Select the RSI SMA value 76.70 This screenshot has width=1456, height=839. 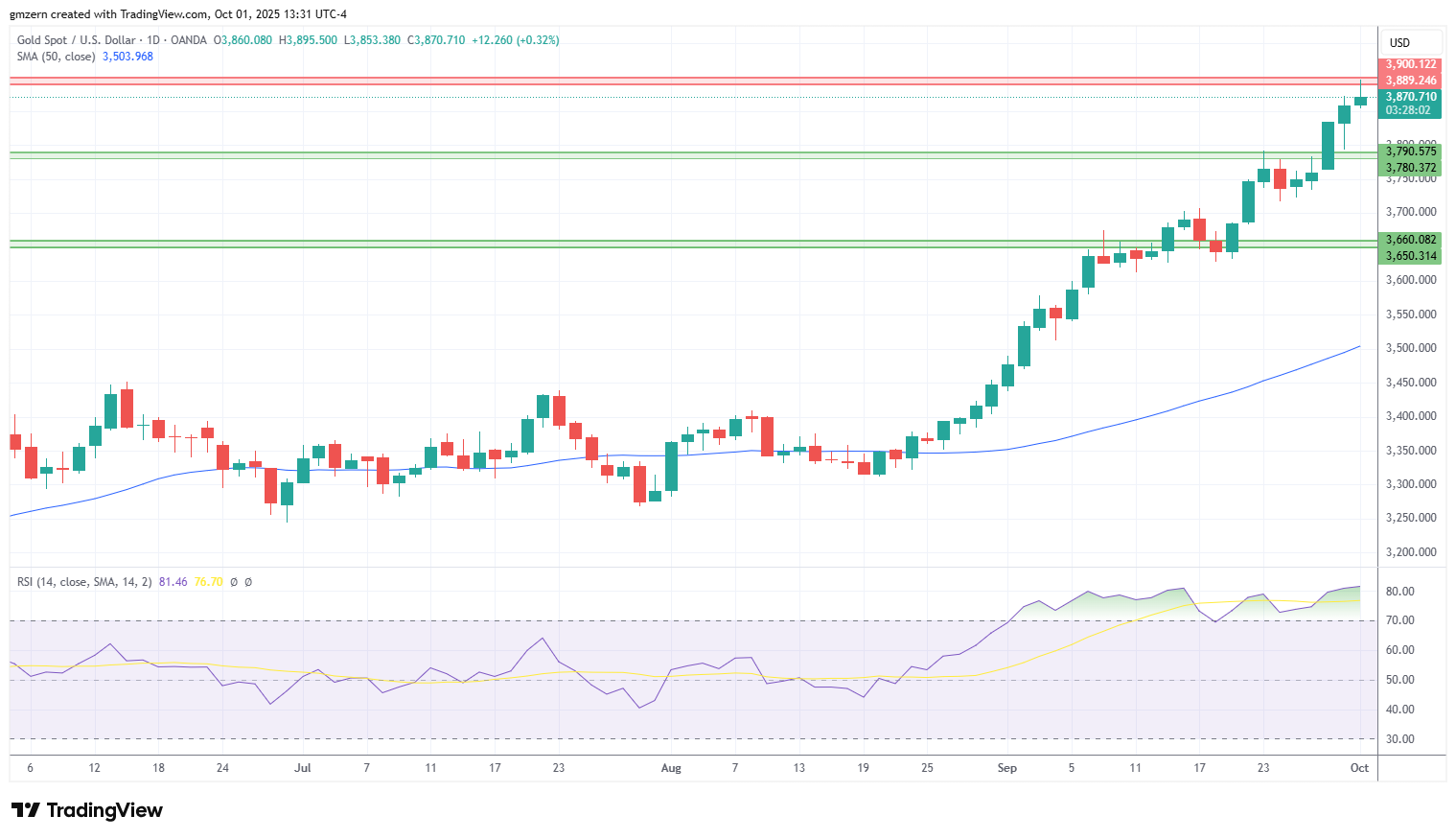tap(208, 582)
